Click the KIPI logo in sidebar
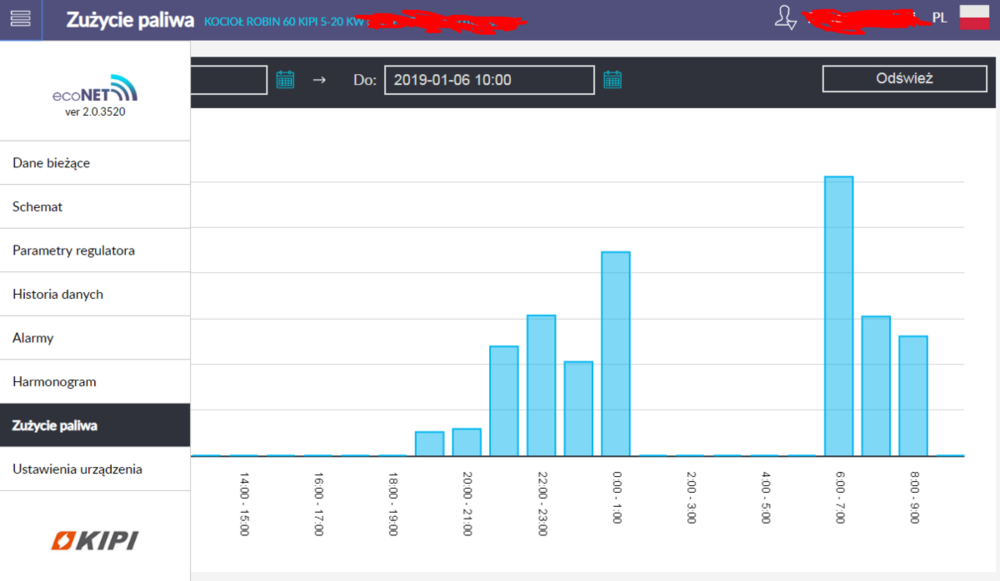The image size is (1000, 581). (95, 541)
